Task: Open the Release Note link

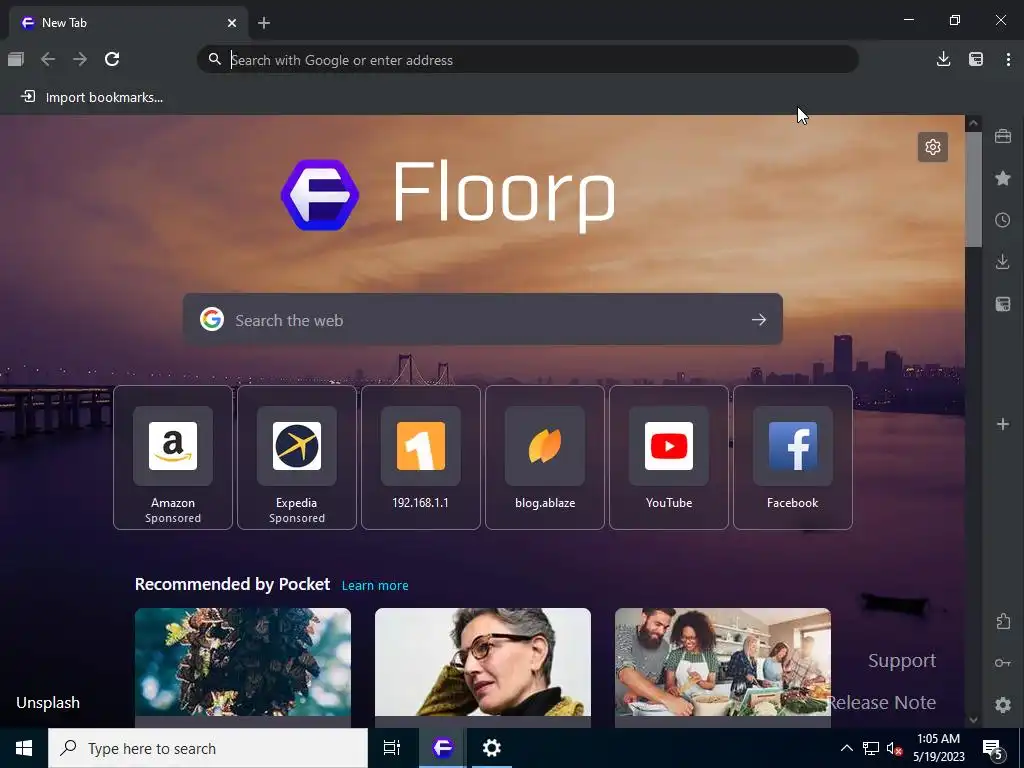Action: (x=882, y=703)
